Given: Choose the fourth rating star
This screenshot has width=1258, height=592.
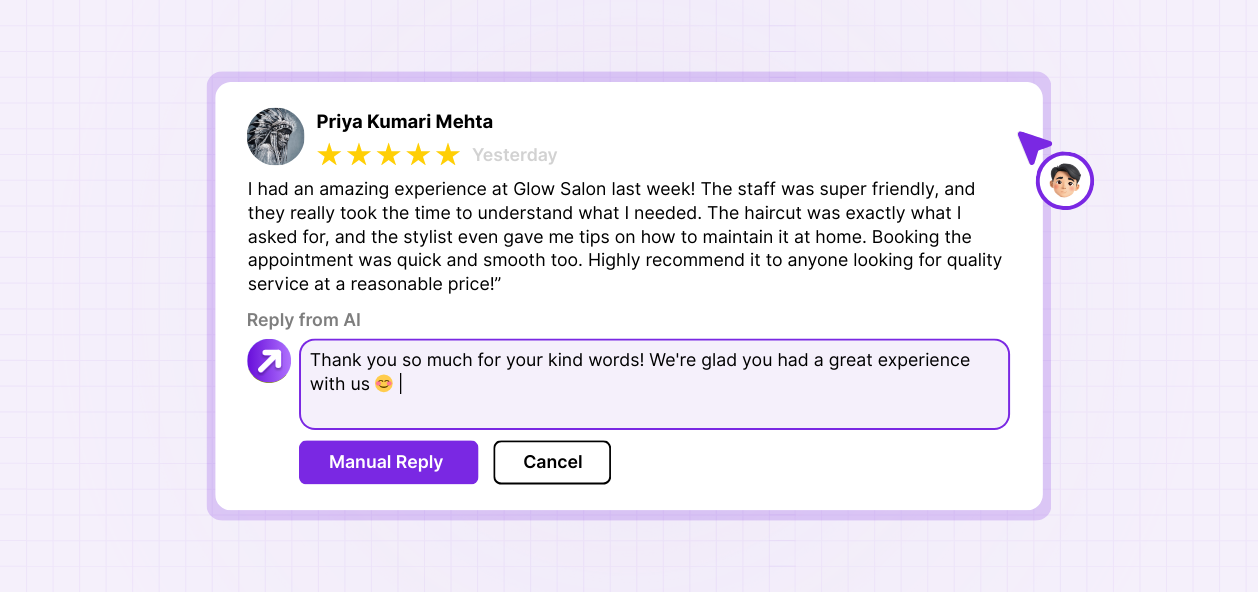Looking at the screenshot, I should coord(418,155).
